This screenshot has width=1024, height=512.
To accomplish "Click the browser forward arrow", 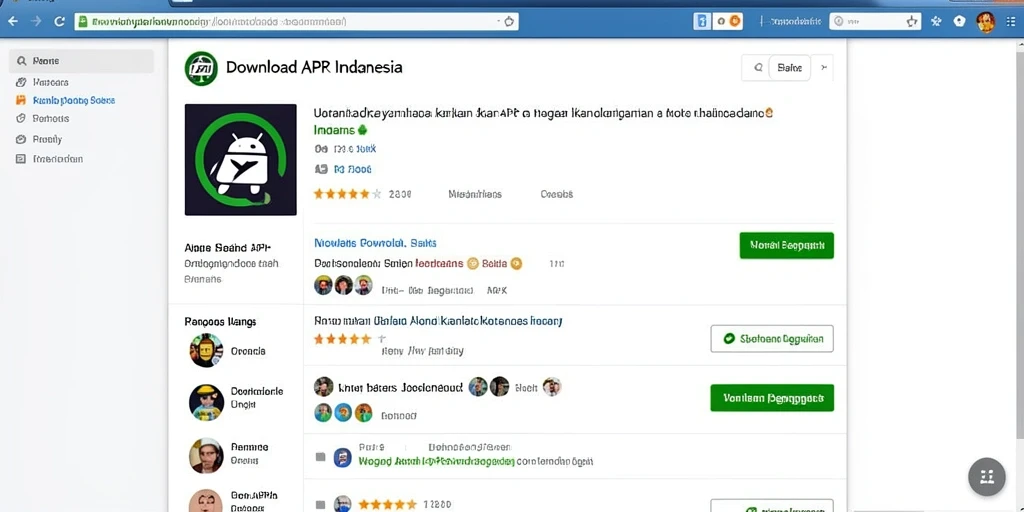I will point(37,22).
